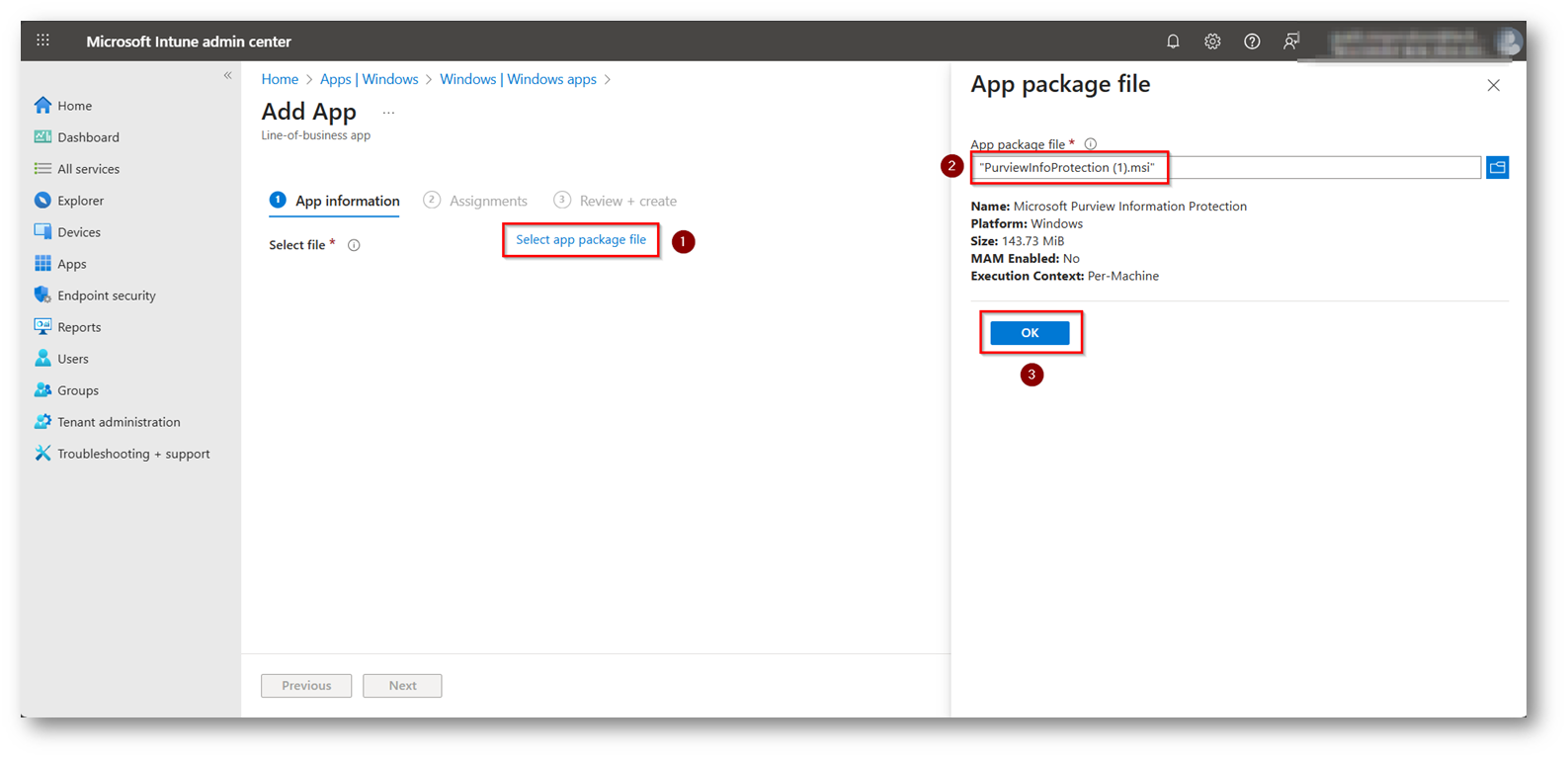Click the Select file info icon
Image resolution: width=1568 pixels, height=759 pixels.
coord(354,245)
